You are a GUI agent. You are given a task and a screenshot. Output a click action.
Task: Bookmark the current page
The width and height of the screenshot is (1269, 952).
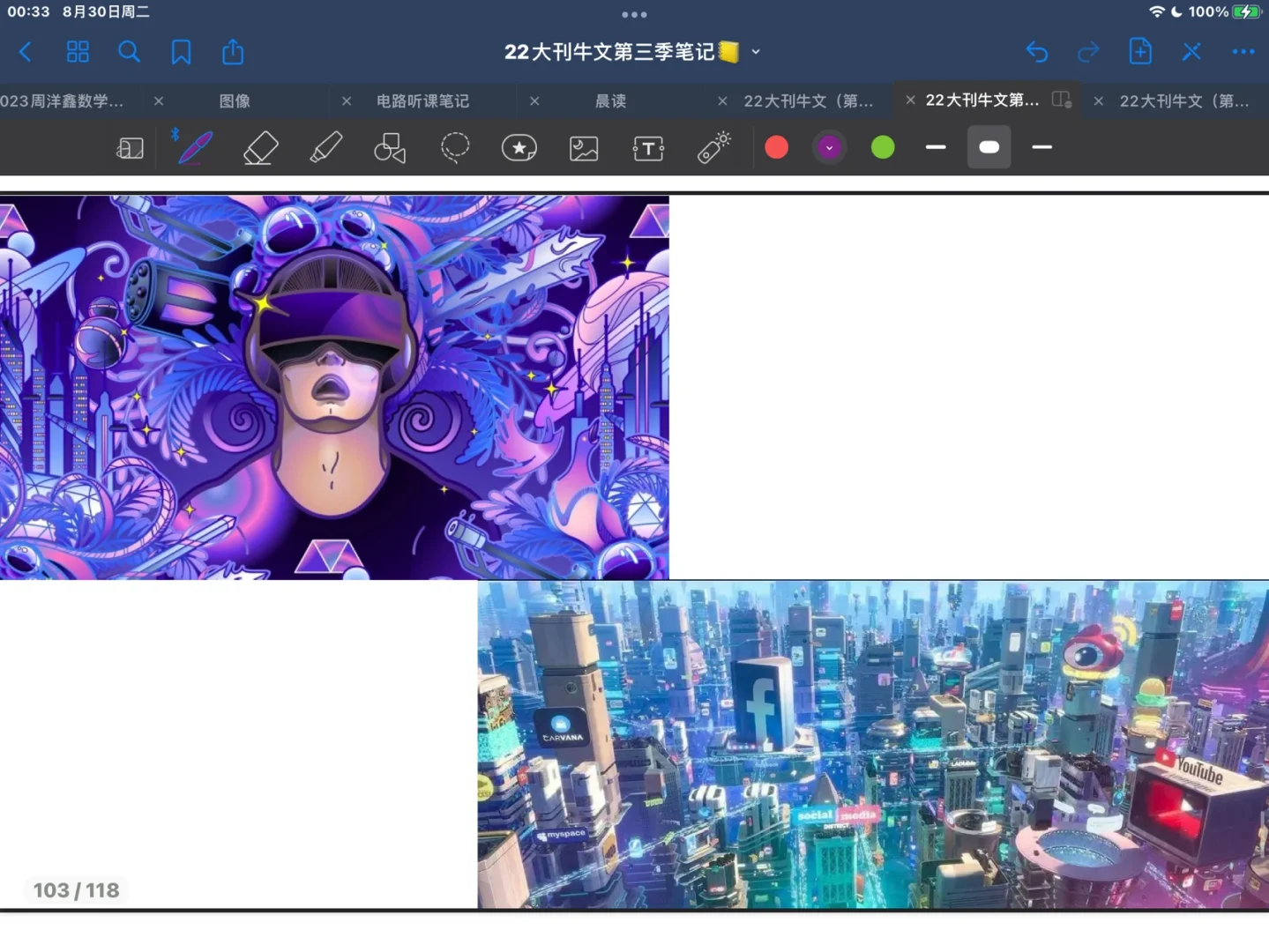click(x=181, y=52)
